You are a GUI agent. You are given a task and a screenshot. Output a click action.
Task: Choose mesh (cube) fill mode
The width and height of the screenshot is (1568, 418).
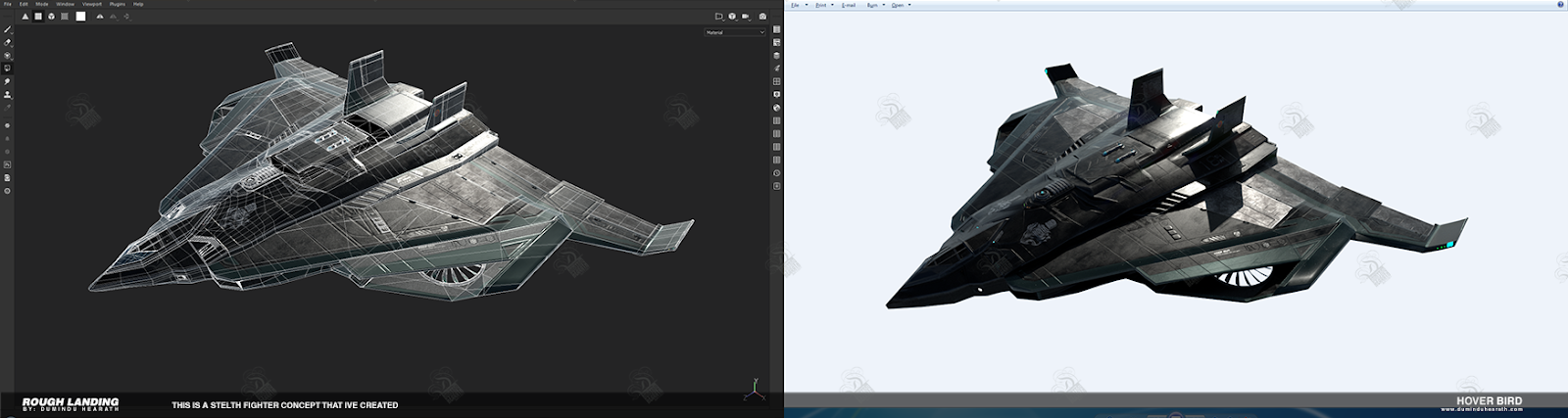[52, 17]
